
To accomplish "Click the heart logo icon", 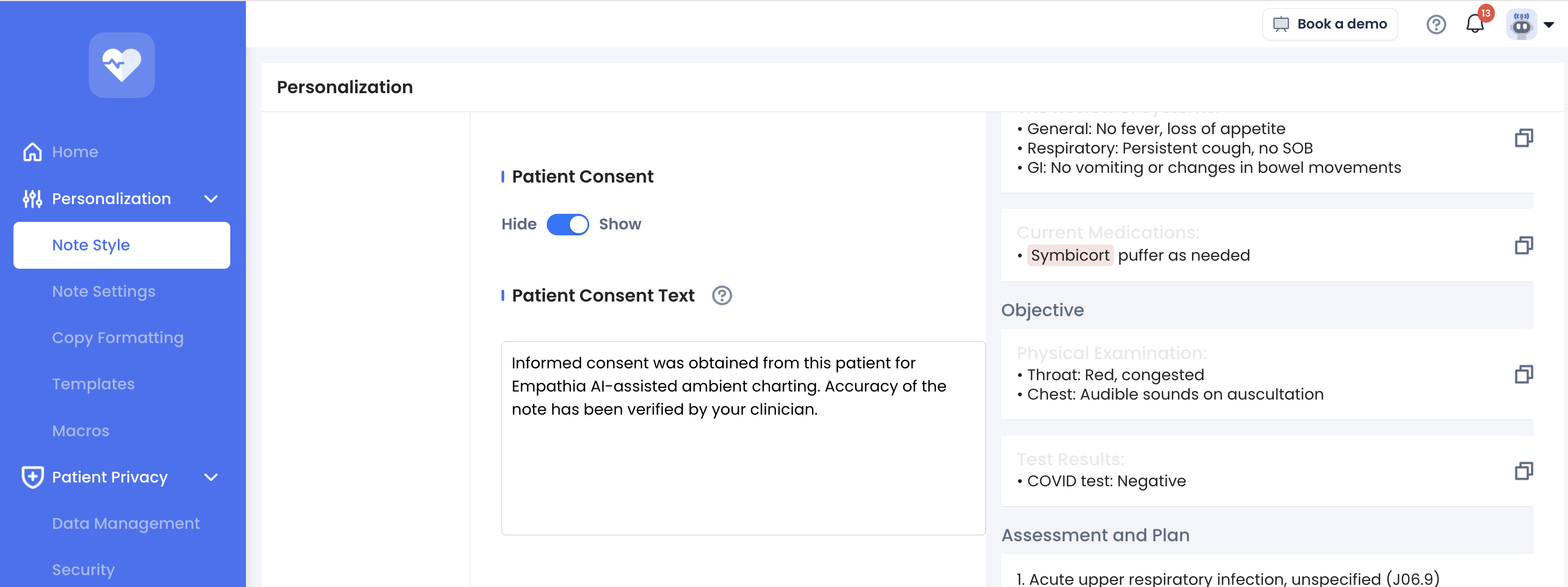I will click(121, 65).
